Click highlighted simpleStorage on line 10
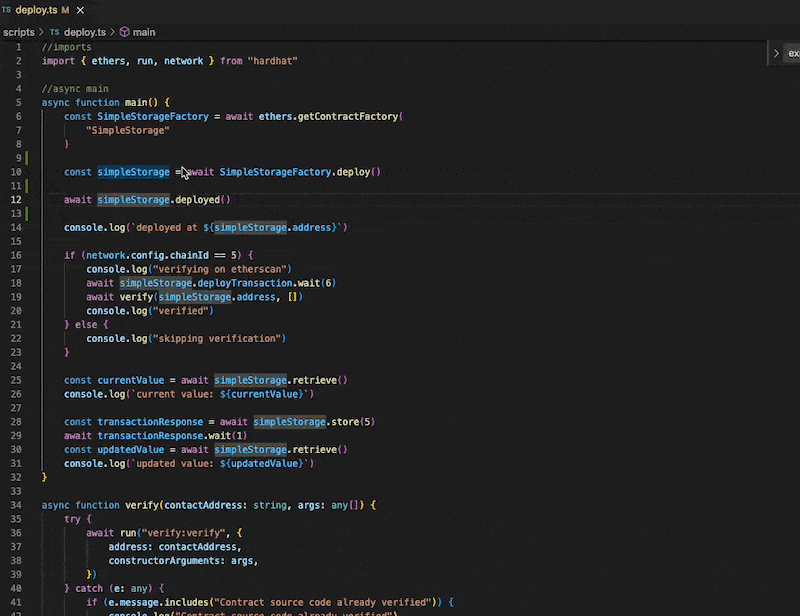Screen dimensions: 800x616 (134, 172)
